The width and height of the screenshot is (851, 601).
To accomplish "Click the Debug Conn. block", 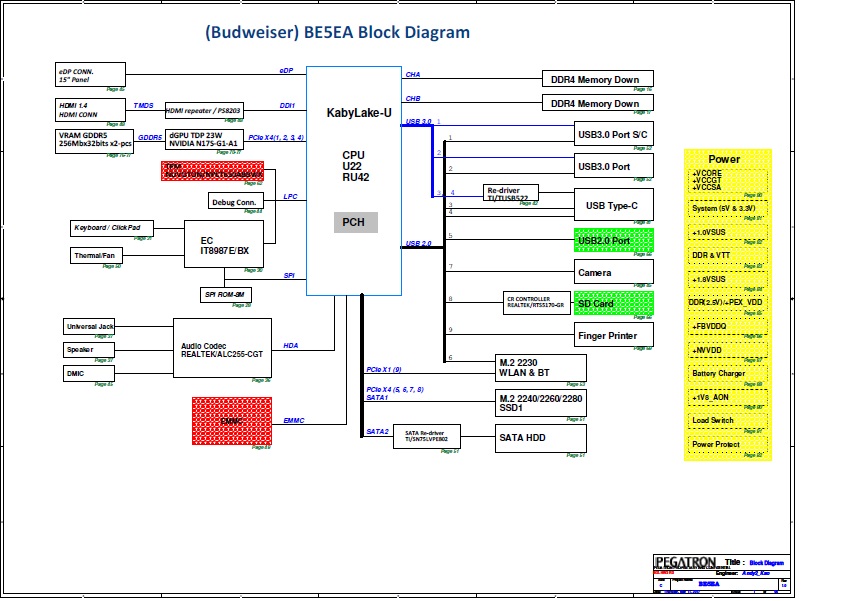I will tap(236, 200).
